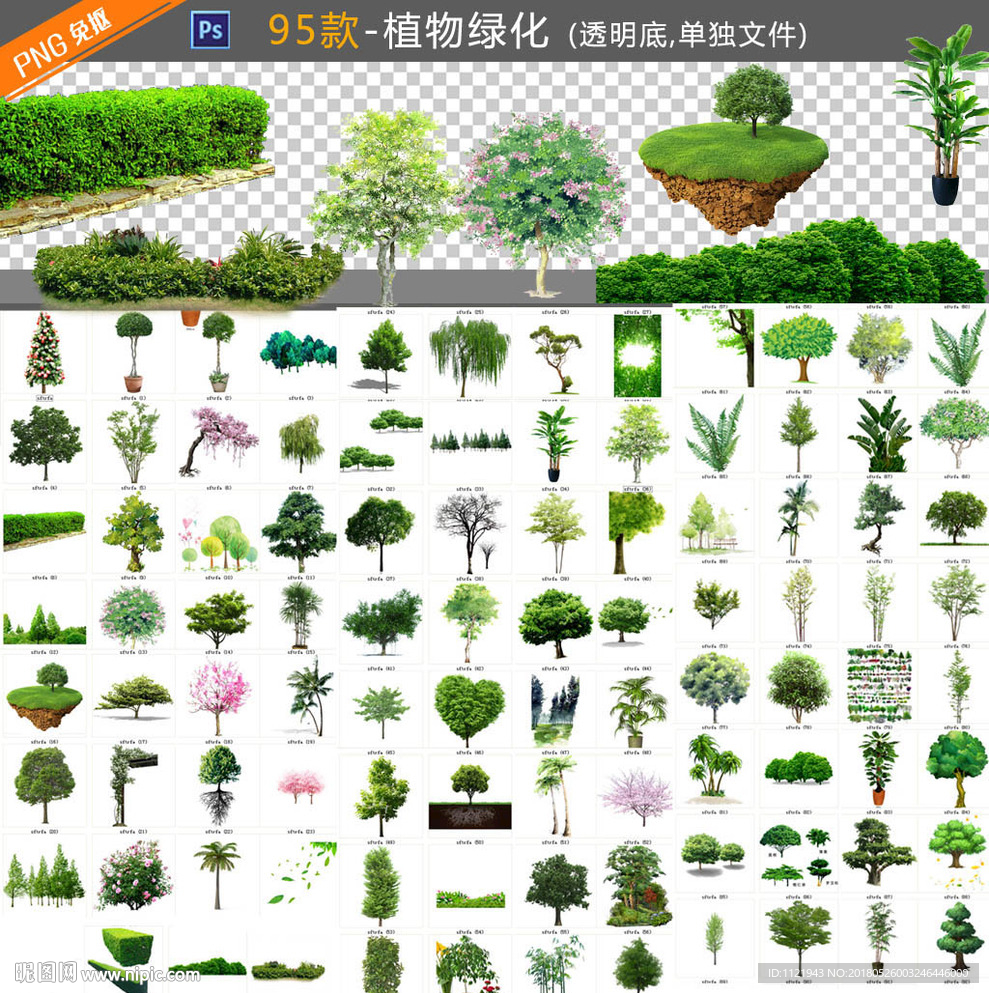Click the blue Photoshop Ps icon
This screenshot has width=989, height=993.
click(209, 31)
